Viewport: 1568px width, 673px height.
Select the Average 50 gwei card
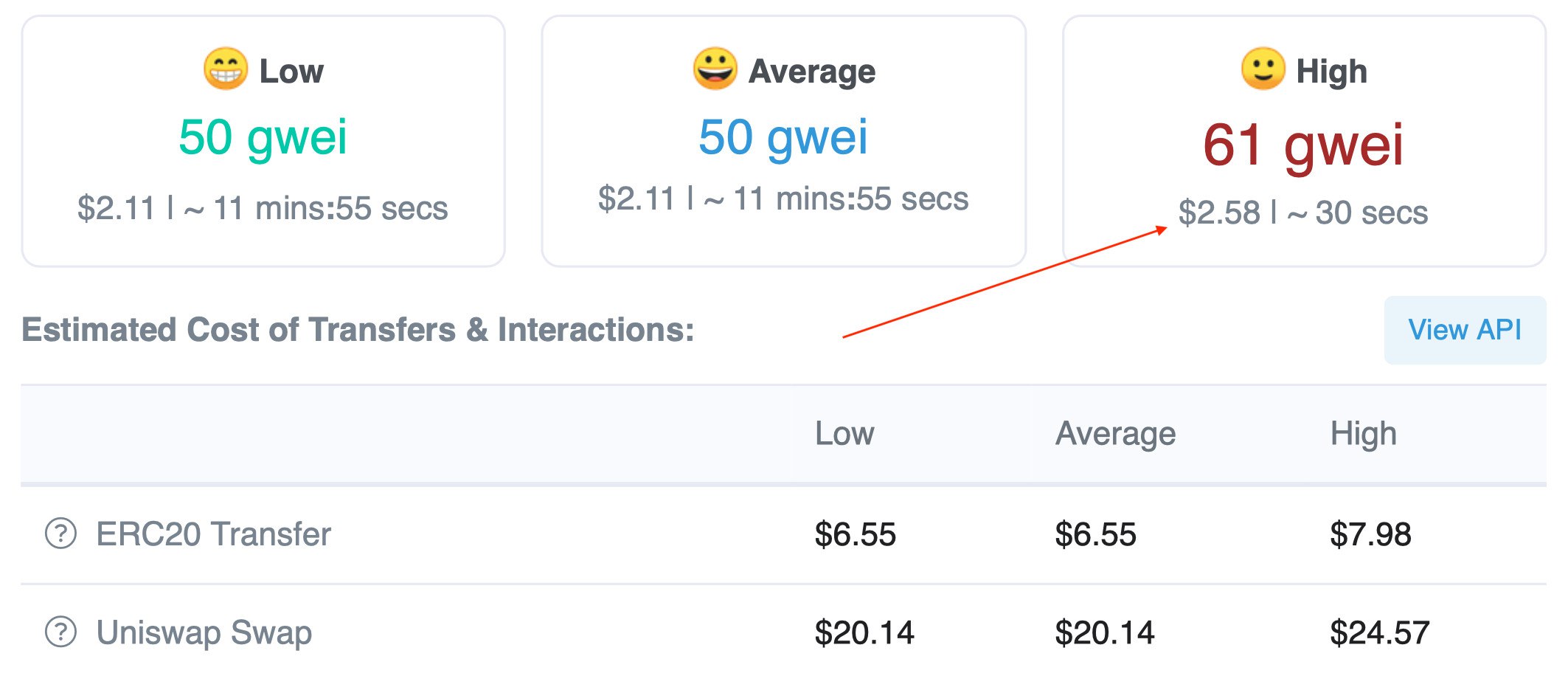(783, 141)
